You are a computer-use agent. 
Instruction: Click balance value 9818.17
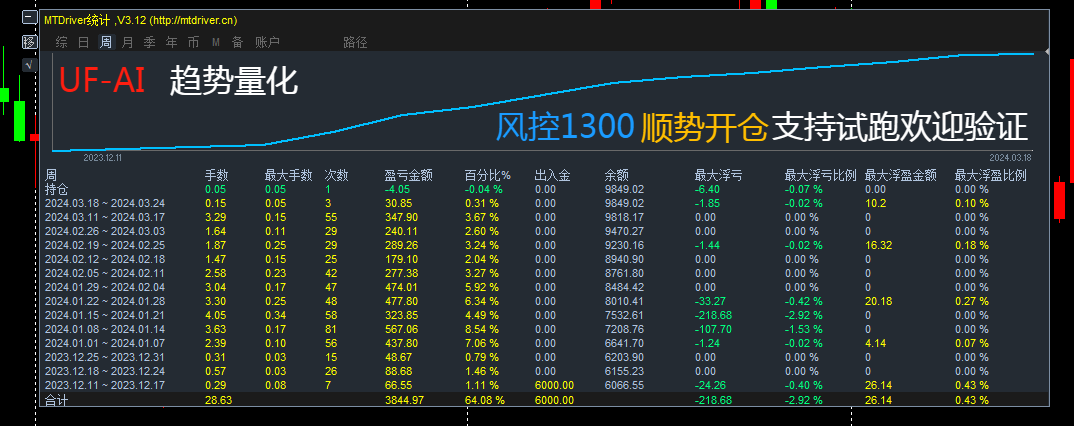(x=625, y=217)
